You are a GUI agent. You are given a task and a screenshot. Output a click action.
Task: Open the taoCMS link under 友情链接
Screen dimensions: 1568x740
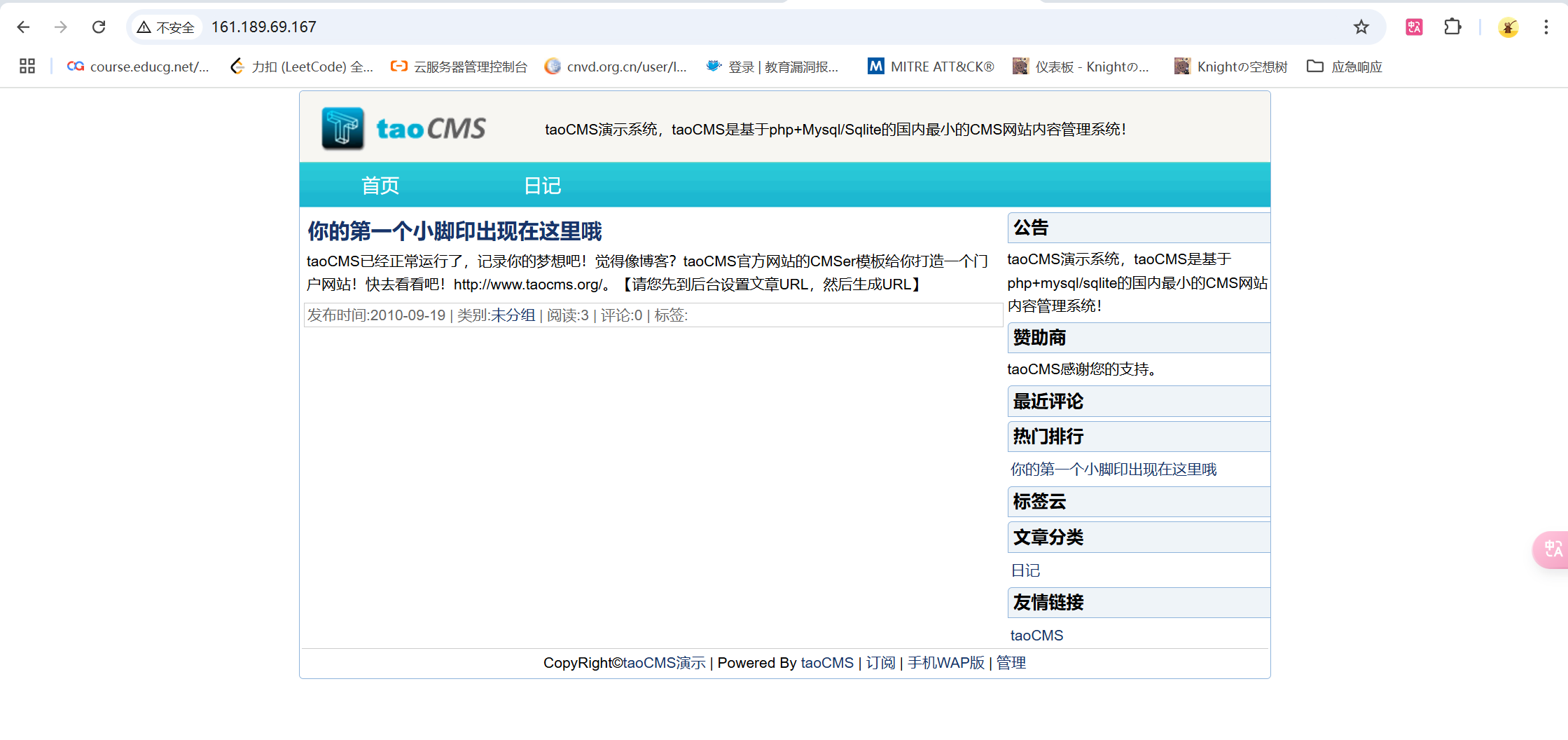1036,636
